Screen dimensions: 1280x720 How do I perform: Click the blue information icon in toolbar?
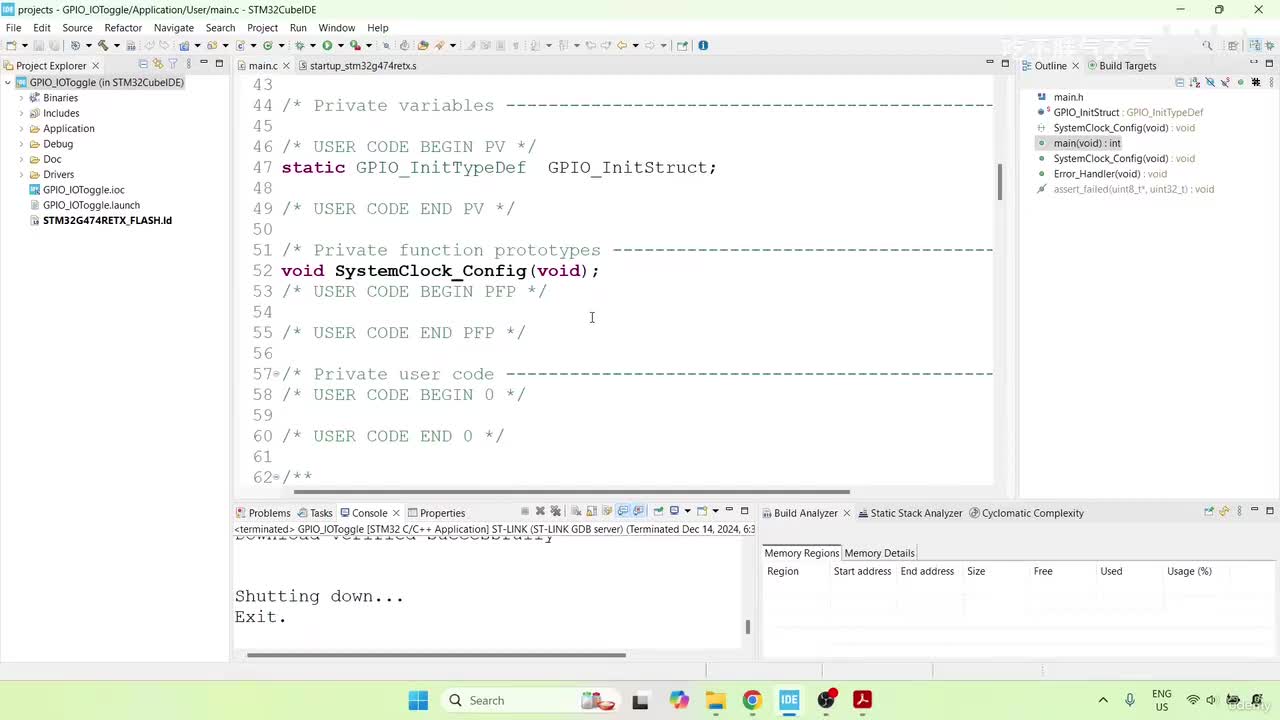(703, 45)
